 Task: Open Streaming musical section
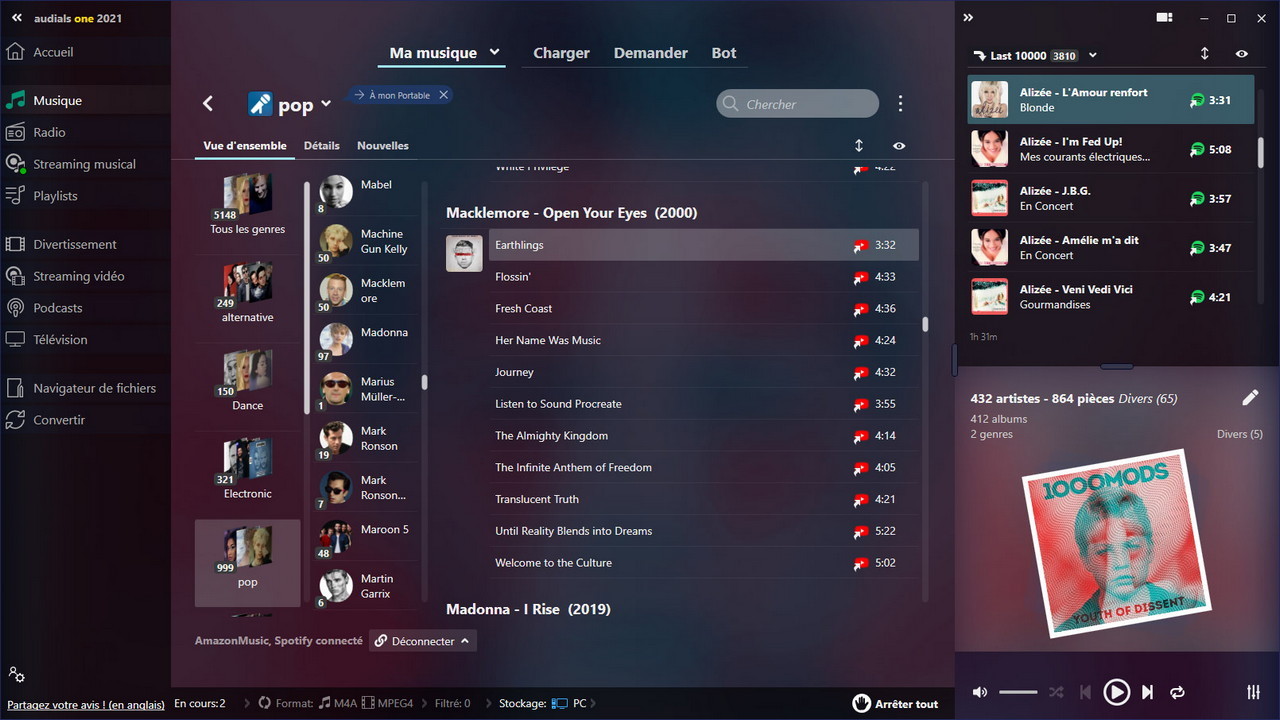(84, 164)
